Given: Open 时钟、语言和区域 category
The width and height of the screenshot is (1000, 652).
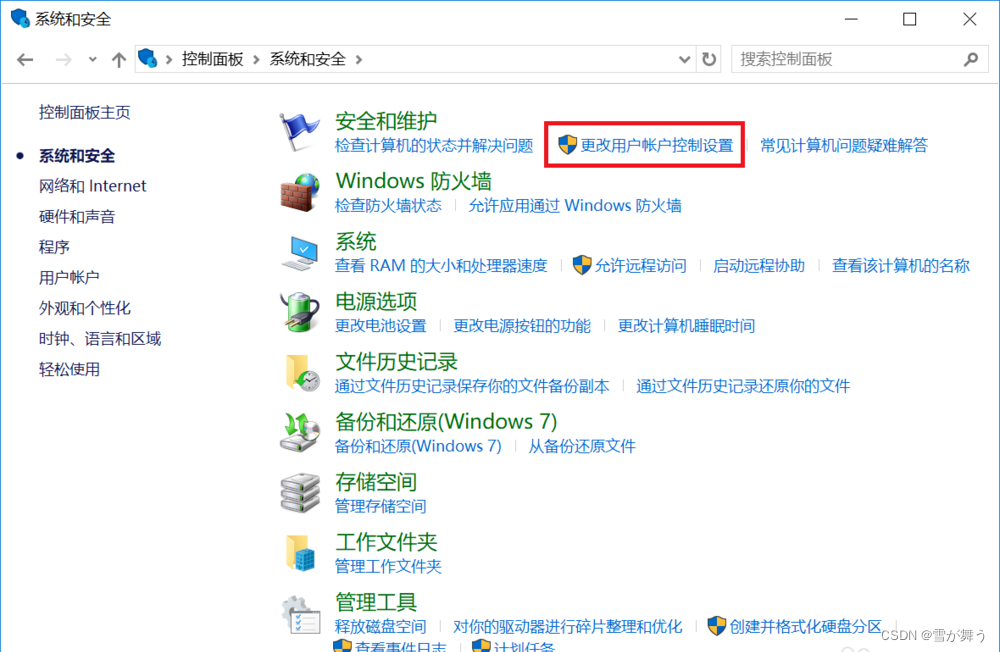Looking at the screenshot, I should 99,339.
